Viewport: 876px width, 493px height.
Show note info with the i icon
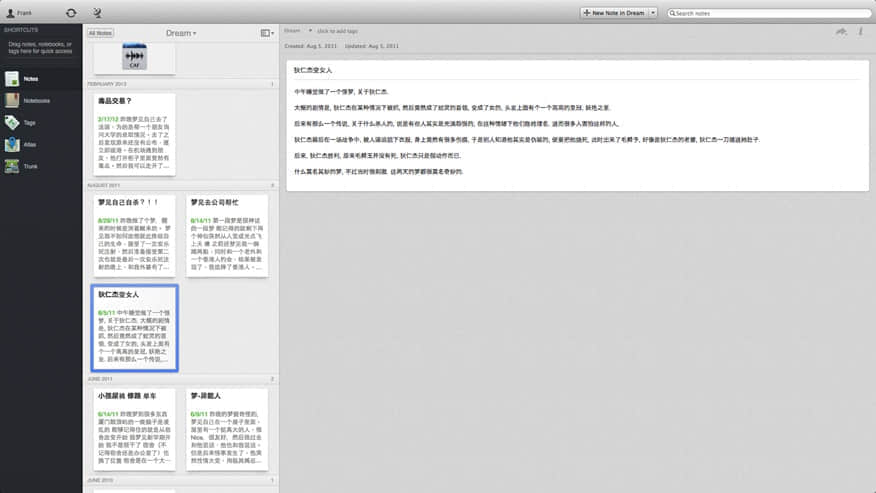coord(860,31)
